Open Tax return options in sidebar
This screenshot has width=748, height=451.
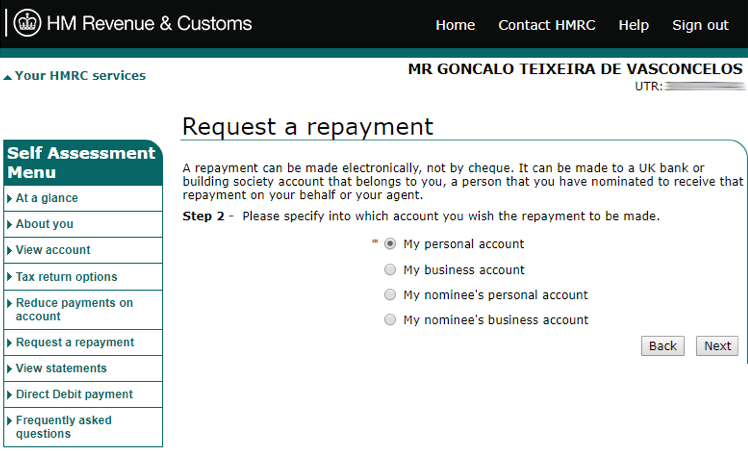click(x=66, y=277)
